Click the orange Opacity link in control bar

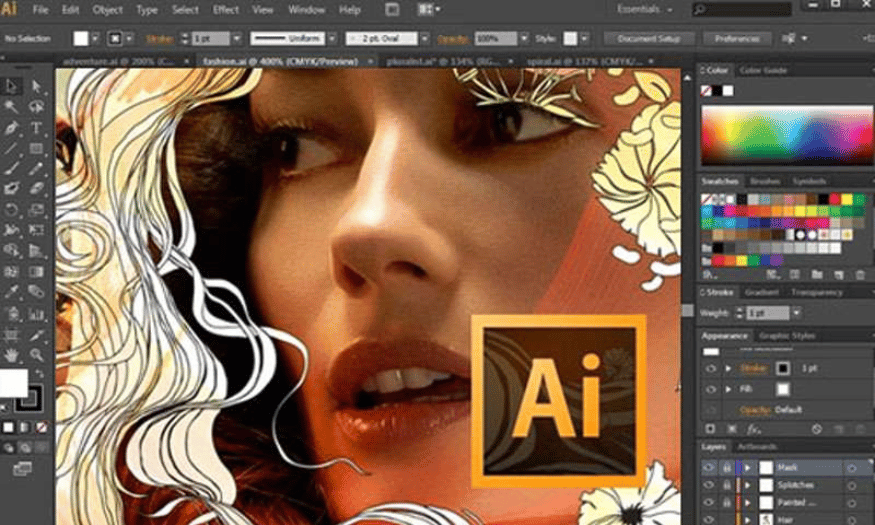pos(453,39)
